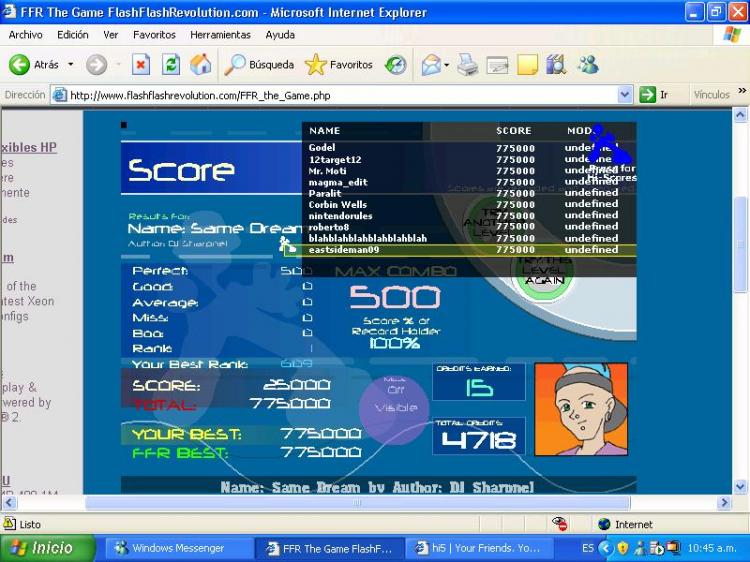The height and width of the screenshot is (562, 750).
Task: Click the Total Credits 4718 box
Action: [479, 436]
